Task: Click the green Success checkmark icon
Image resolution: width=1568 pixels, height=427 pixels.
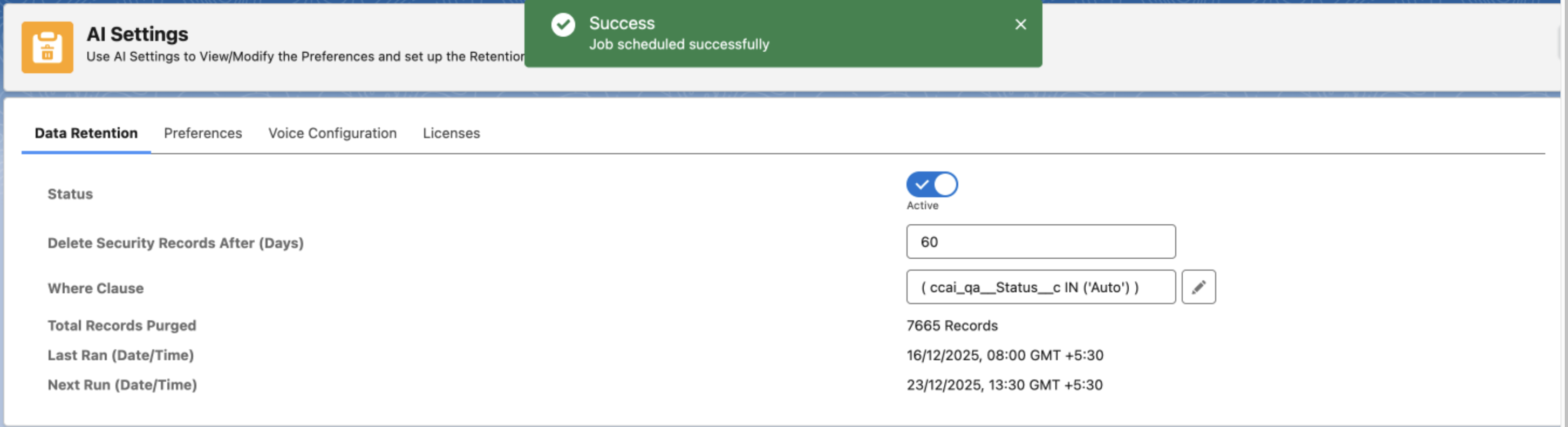Action: [x=562, y=25]
